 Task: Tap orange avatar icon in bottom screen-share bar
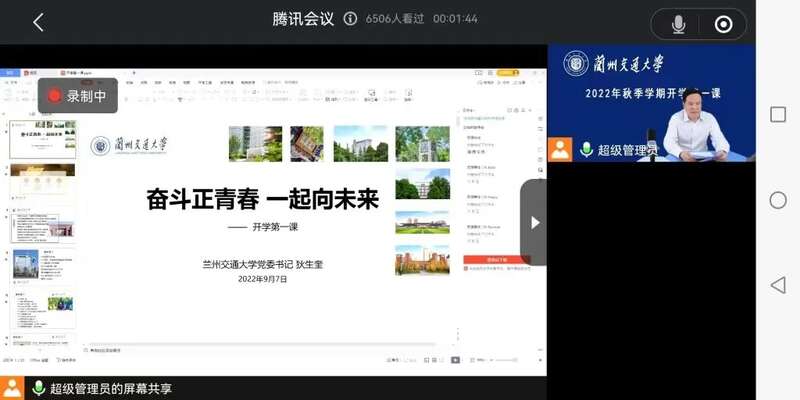coord(11,388)
